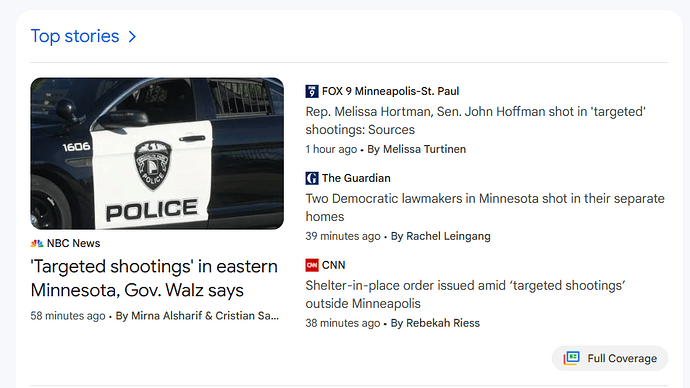Select byline By Rebekah Riess

435,323
